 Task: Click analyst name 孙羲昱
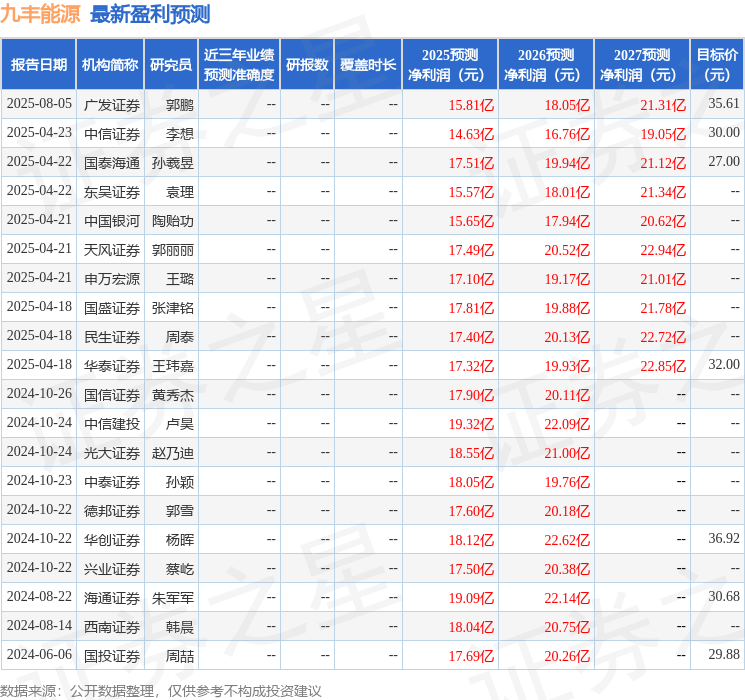pos(173,162)
